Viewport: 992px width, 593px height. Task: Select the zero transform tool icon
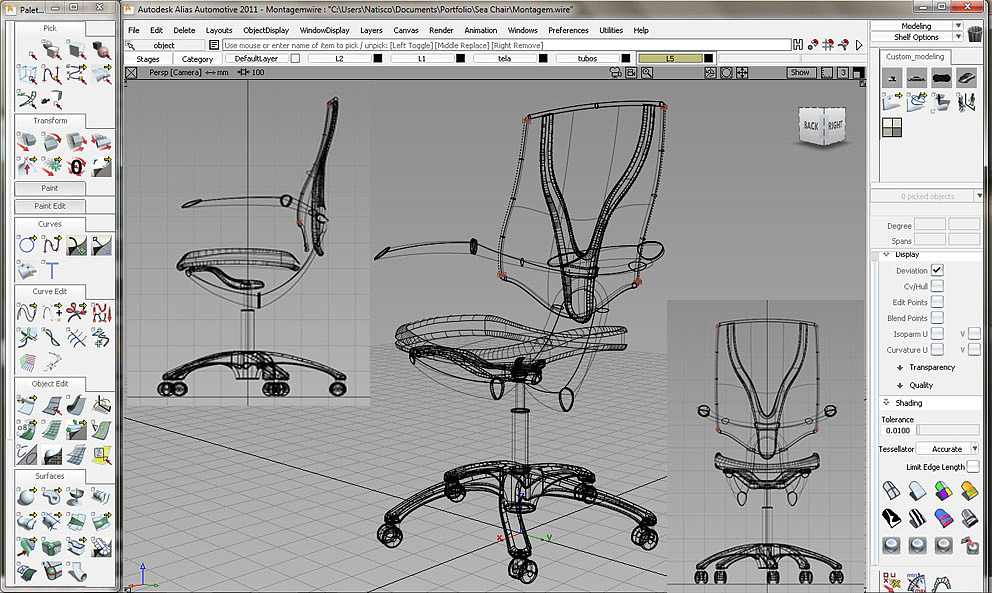point(76,165)
